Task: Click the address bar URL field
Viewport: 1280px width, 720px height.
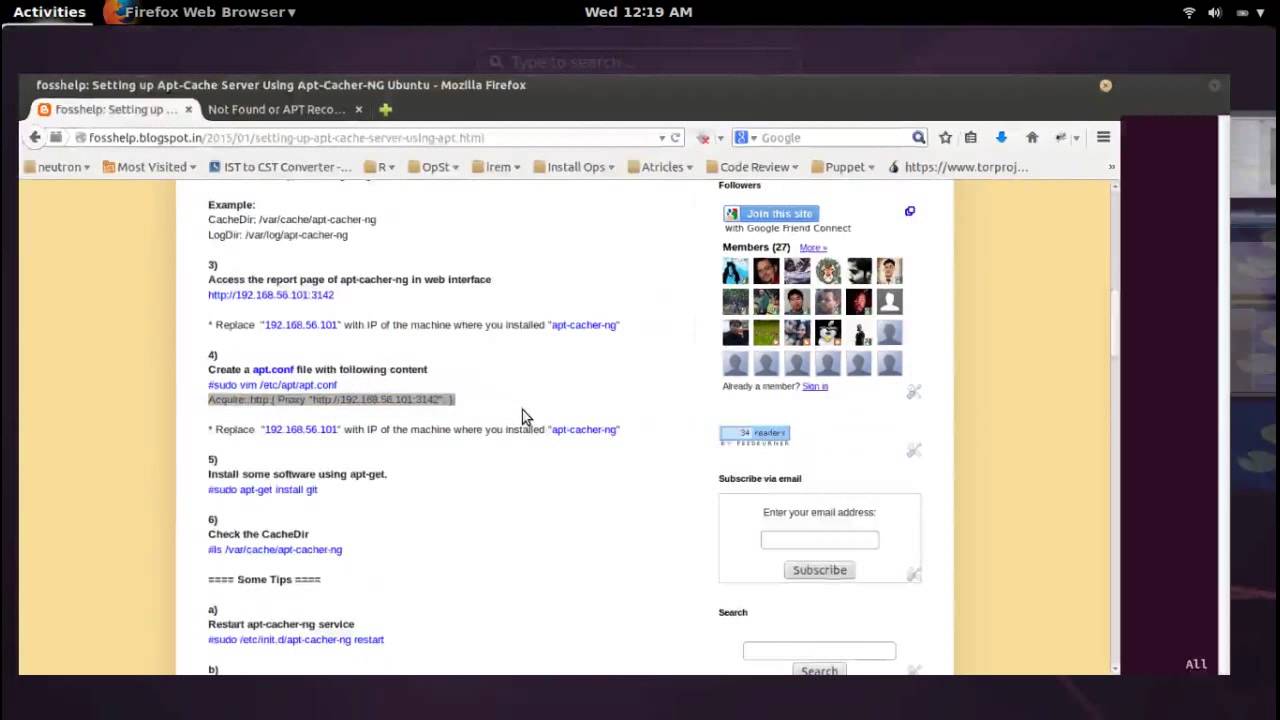Action: pos(370,138)
